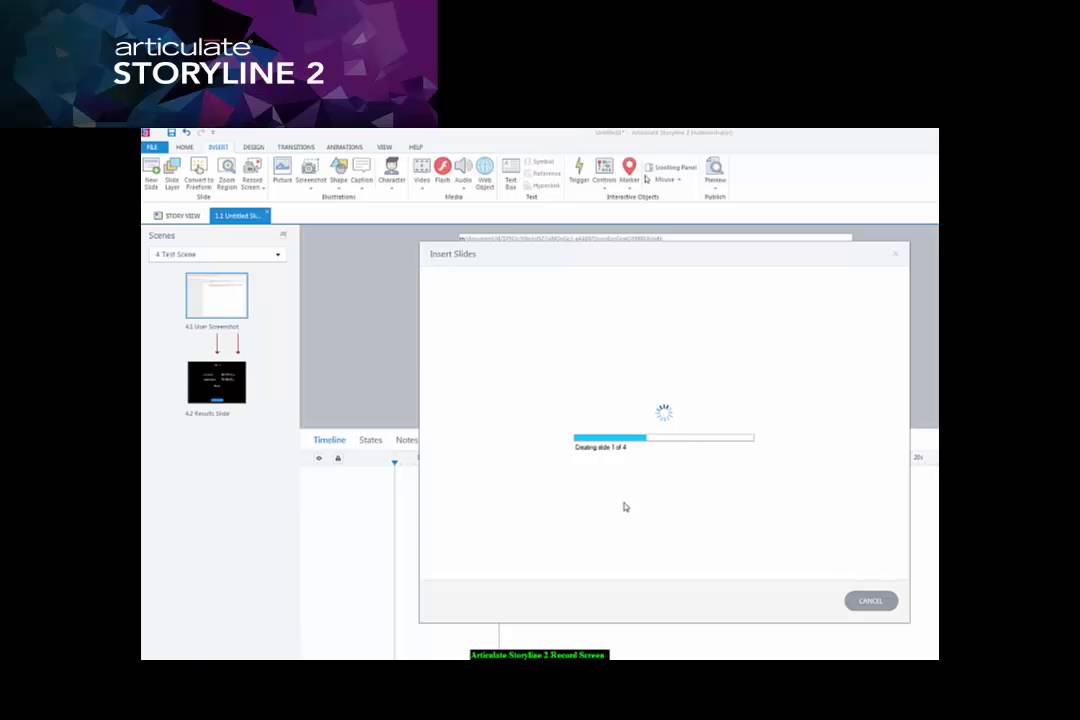The image size is (1080, 720).
Task: Open the Notes panel tab
Action: tap(406, 440)
